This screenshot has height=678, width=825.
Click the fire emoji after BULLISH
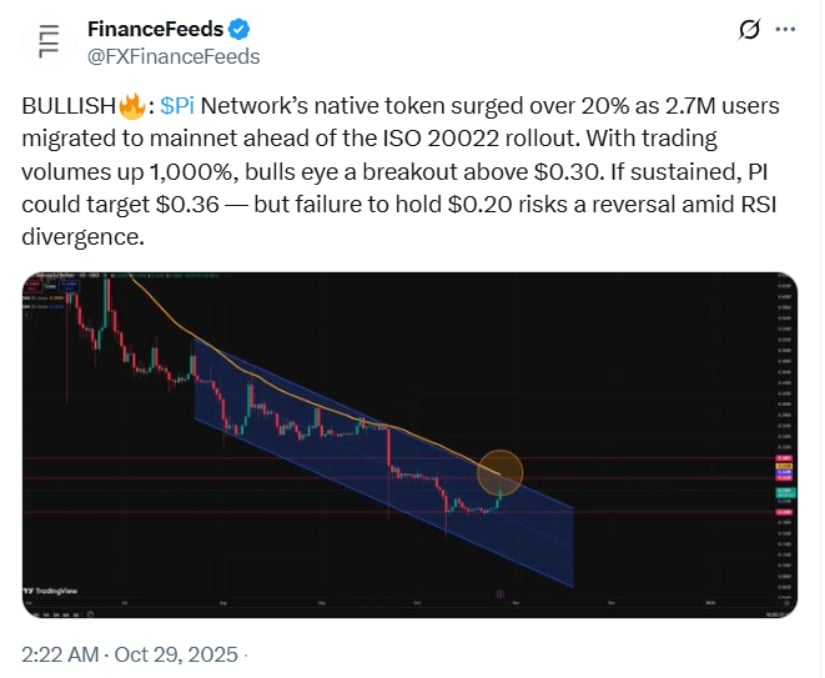pyautogui.click(x=130, y=106)
